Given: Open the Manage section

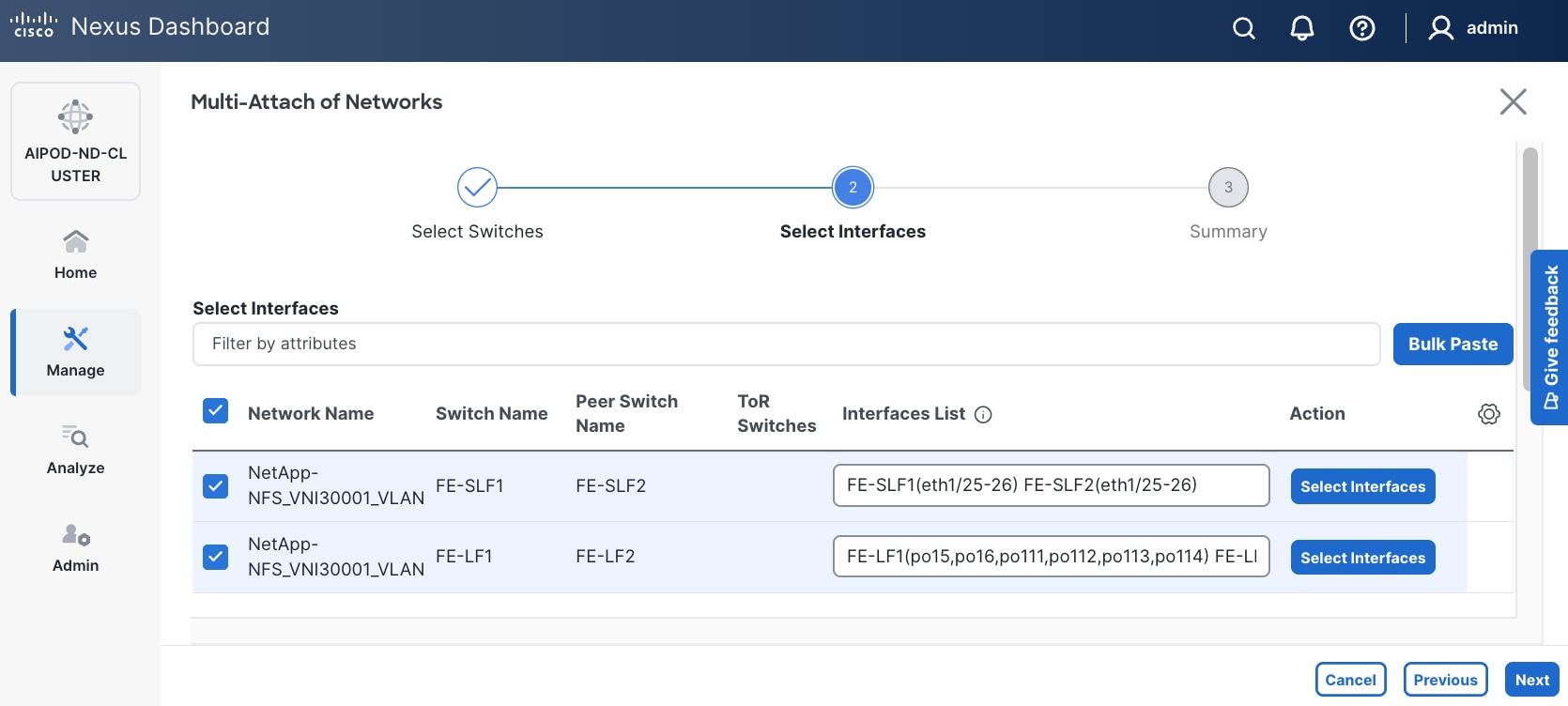Looking at the screenshot, I should [75, 352].
